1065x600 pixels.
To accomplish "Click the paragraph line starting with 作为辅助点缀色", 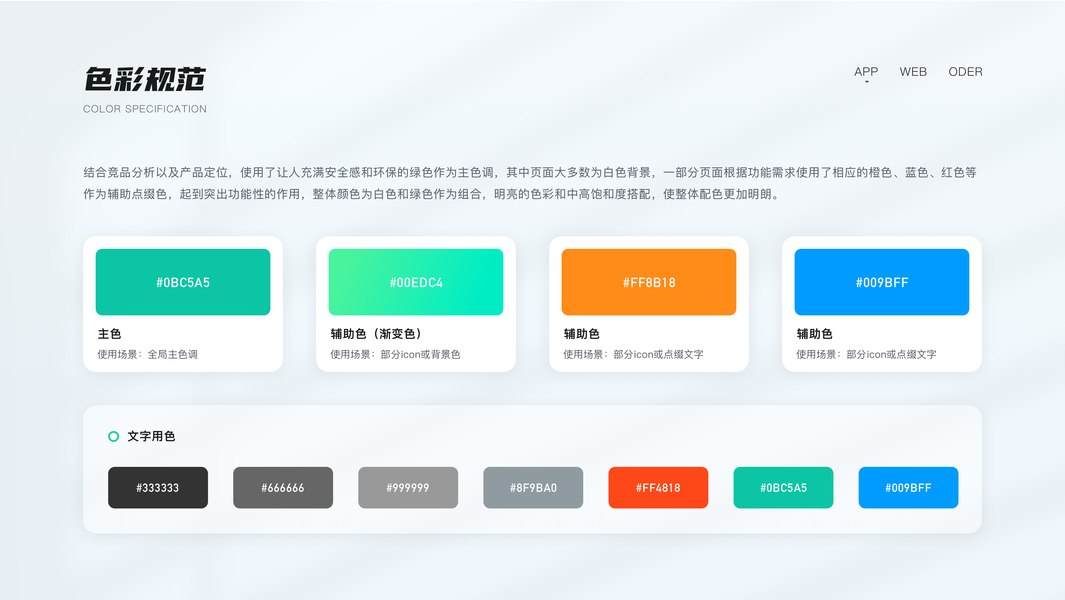I will point(431,194).
